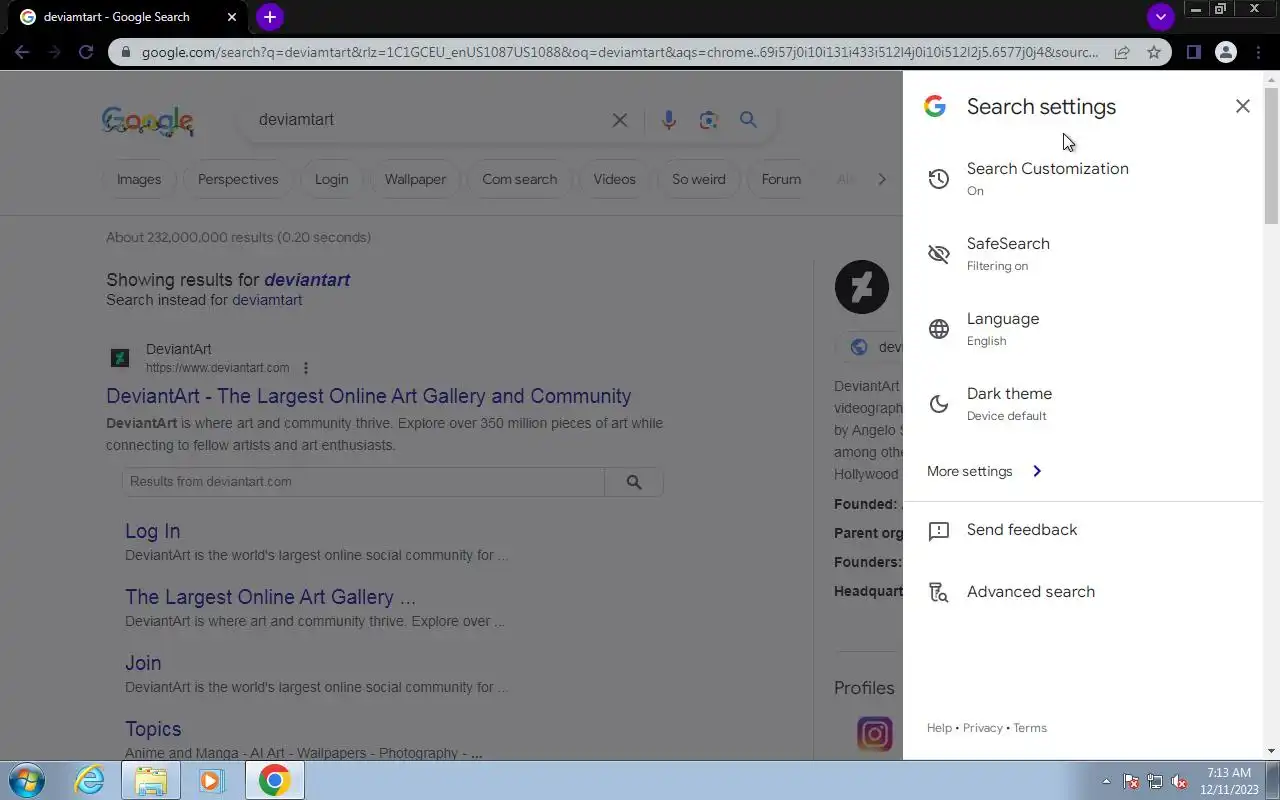Click the Advanced search magnifier icon
The height and width of the screenshot is (800, 1280).
pos(938,592)
